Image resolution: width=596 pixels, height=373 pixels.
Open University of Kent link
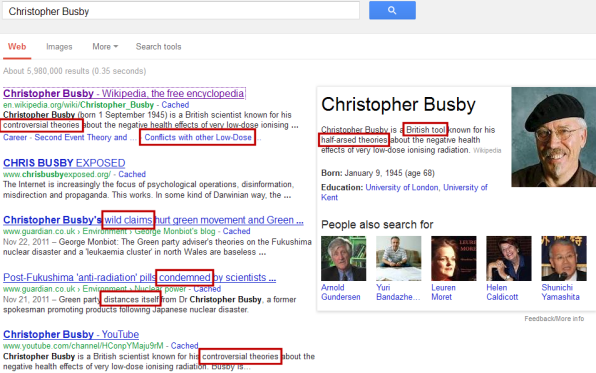pyautogui.click(x=404, y=192)
